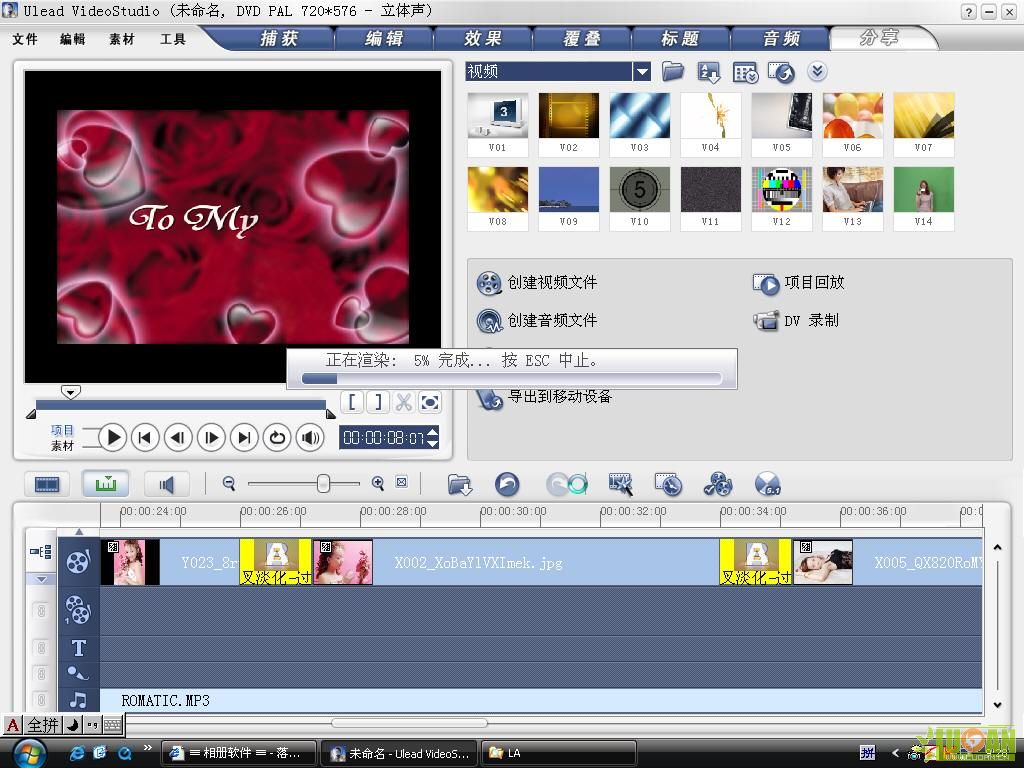The image size is (1024, 768).
Task: Open the 工具 menu
Action: [172, 39]
